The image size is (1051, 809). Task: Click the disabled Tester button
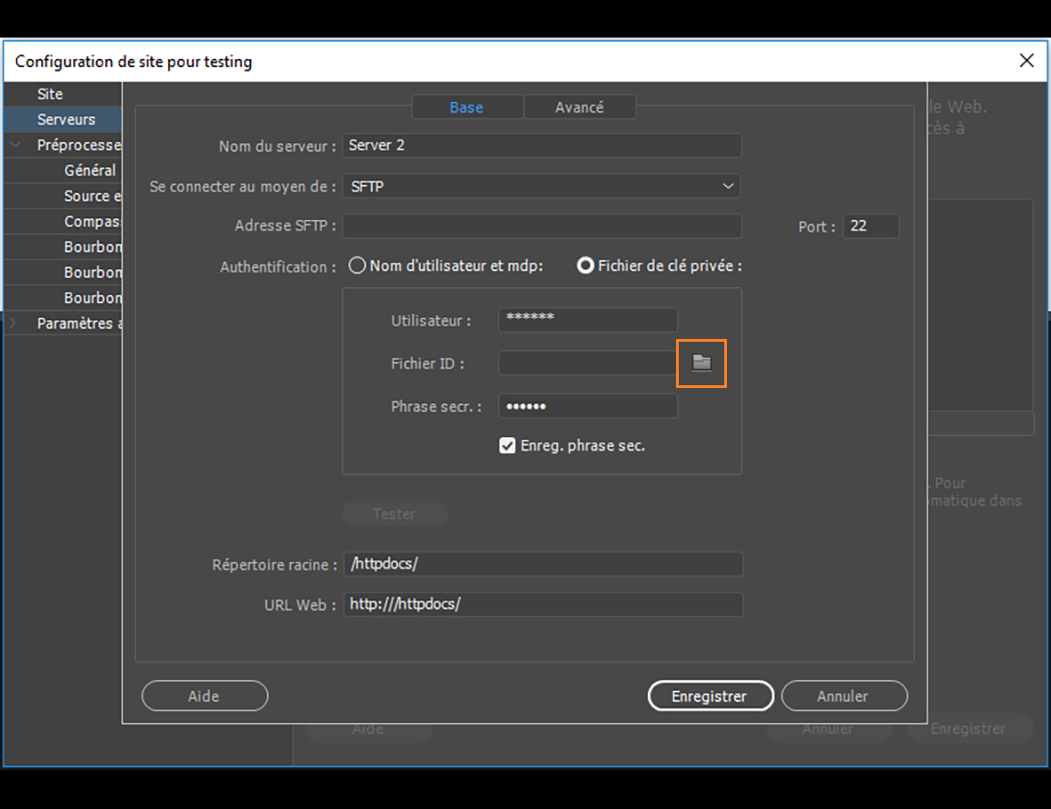click(395, 513)
